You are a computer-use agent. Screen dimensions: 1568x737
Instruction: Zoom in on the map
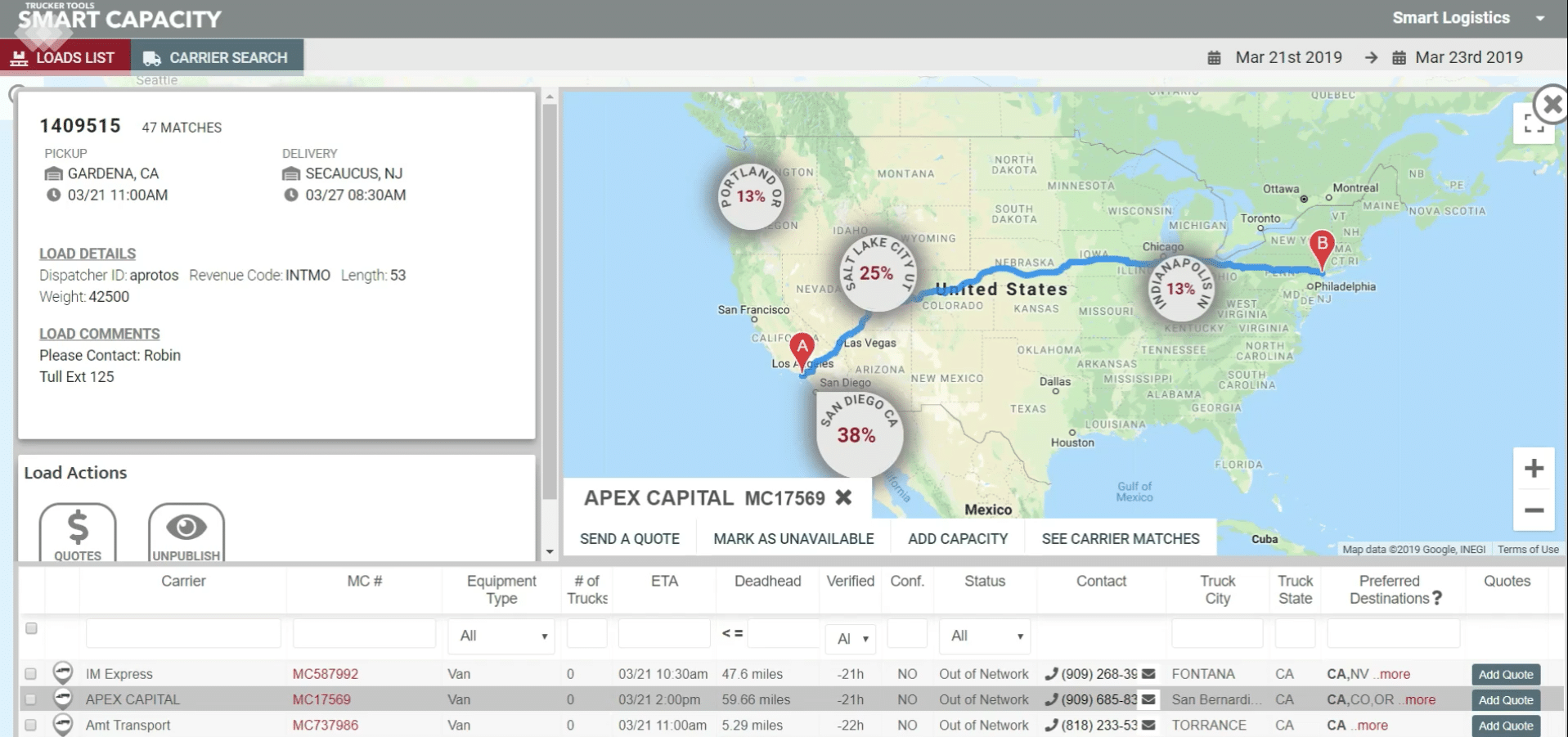pos(1534,469)
